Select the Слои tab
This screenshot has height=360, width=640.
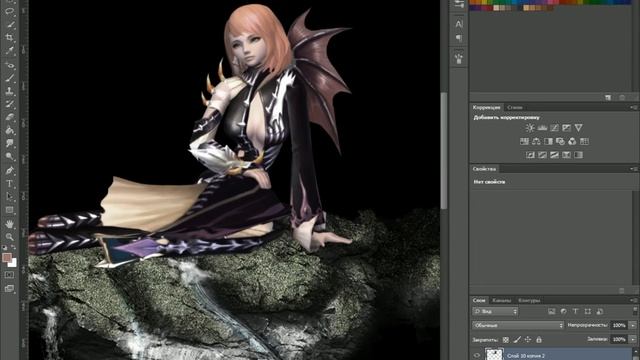tap(479, 300)
